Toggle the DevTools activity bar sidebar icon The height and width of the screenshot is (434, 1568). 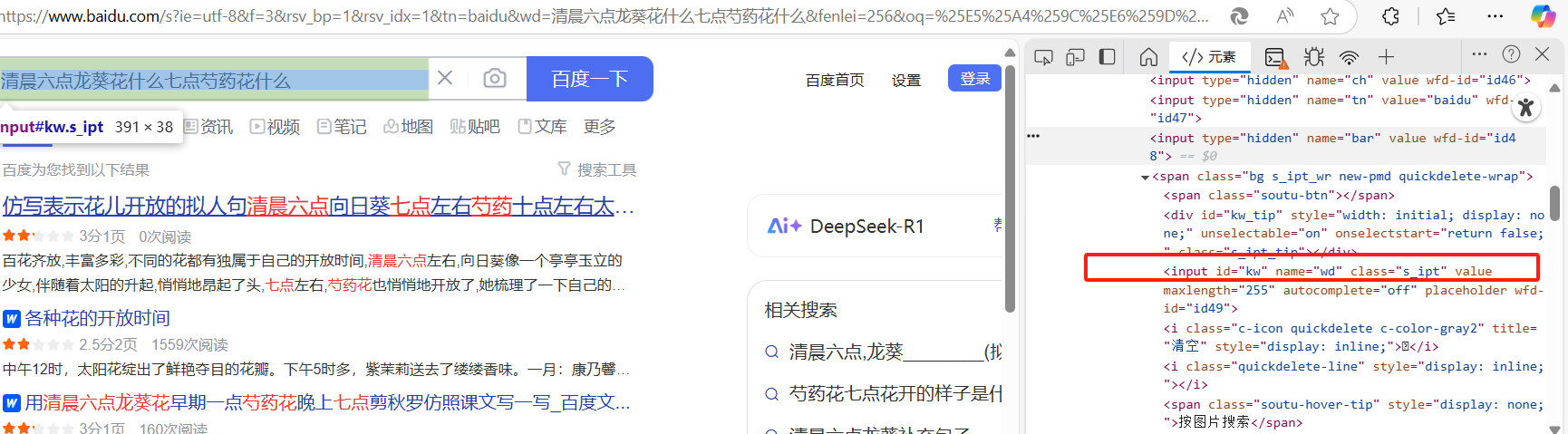[1107, 57]
